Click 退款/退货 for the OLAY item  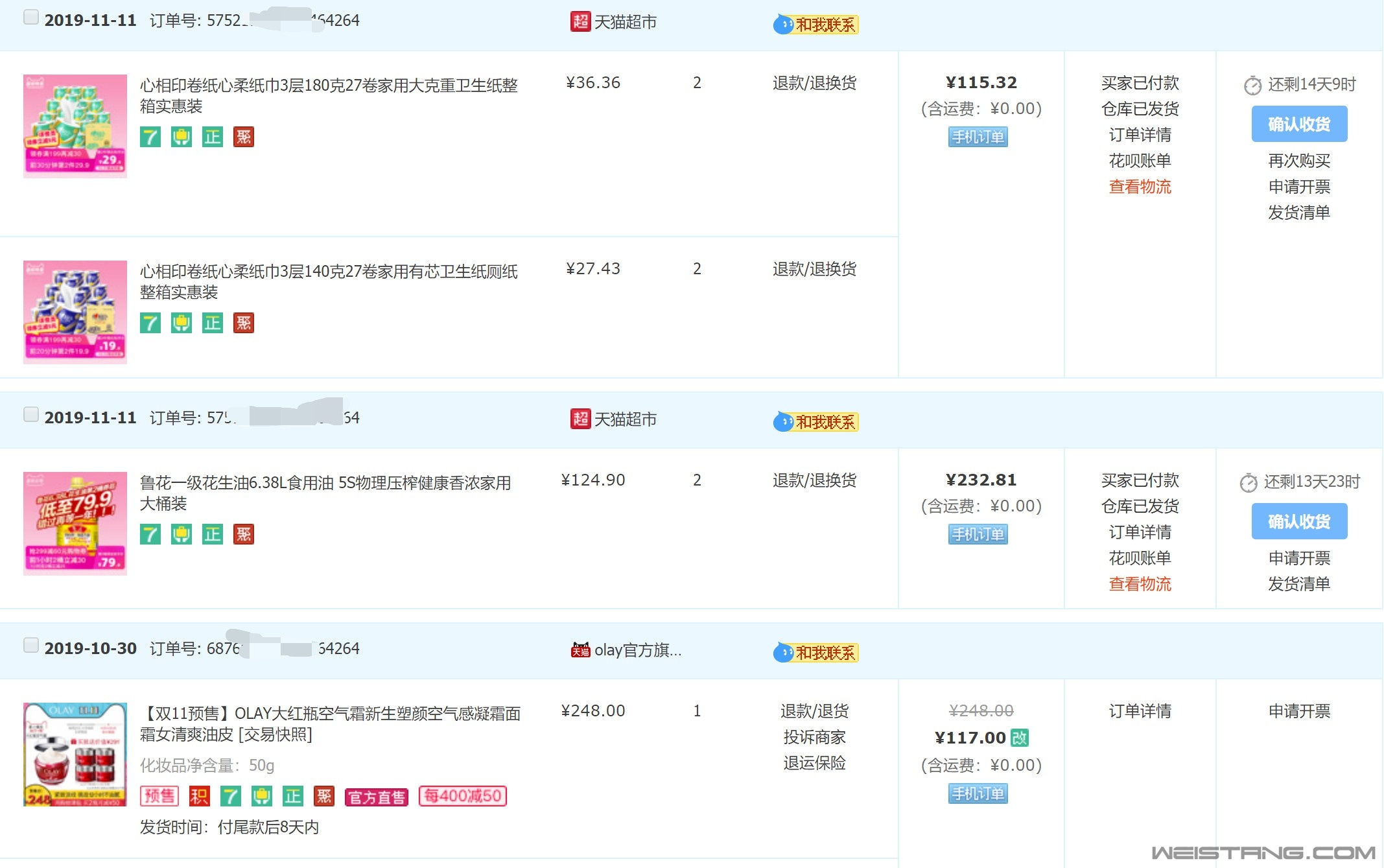[x=815, y=711]
